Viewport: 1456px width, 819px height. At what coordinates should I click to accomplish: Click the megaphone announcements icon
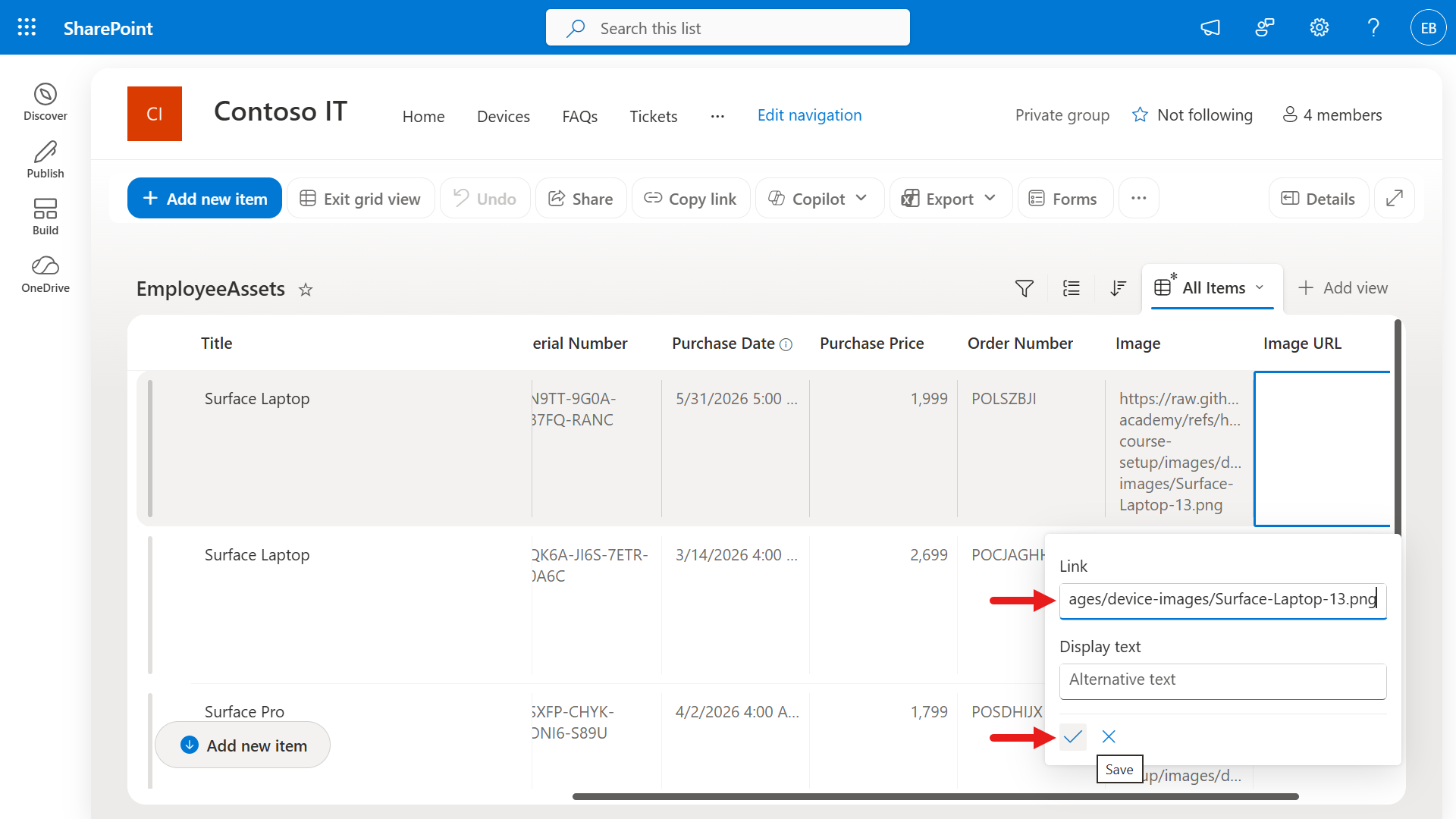click(x=1210, y=28)
